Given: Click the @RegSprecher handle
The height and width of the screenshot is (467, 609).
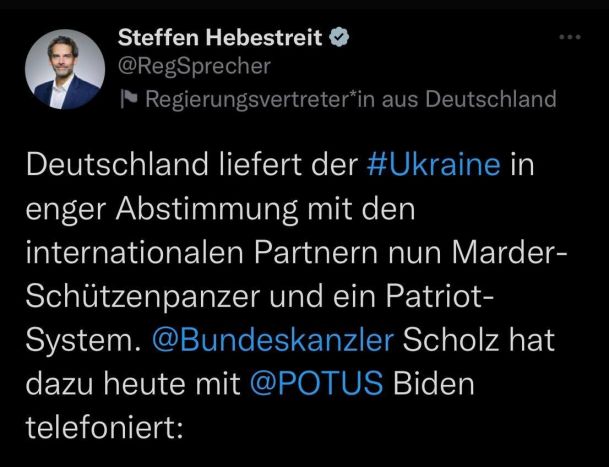Looking at the screenshot, I should click(194, 66).
